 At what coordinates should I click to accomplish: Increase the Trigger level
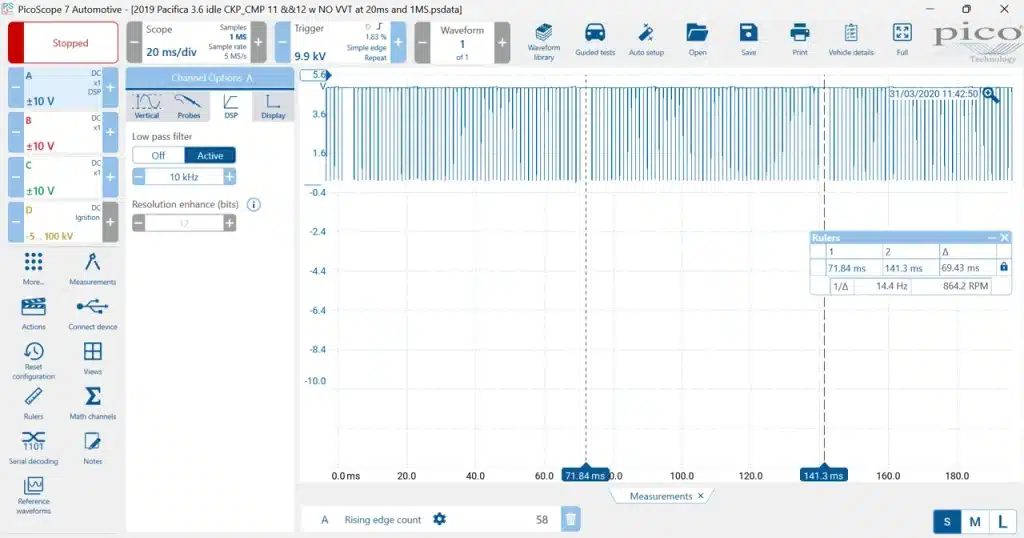click(x=398, y=42)
